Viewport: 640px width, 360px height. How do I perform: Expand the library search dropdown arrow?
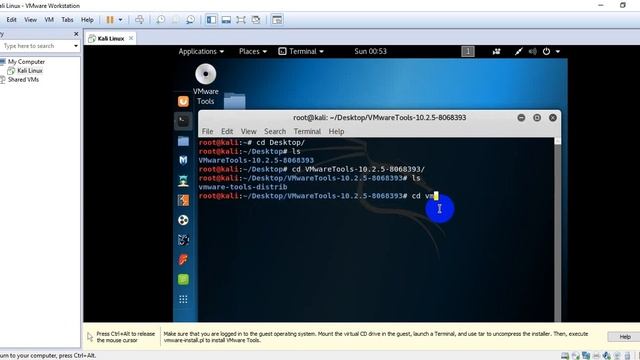[x=76, y=46]
